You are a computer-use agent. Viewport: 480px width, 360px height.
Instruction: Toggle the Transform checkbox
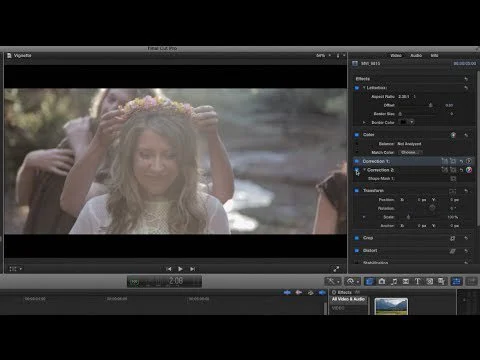(x=356, y=191)
